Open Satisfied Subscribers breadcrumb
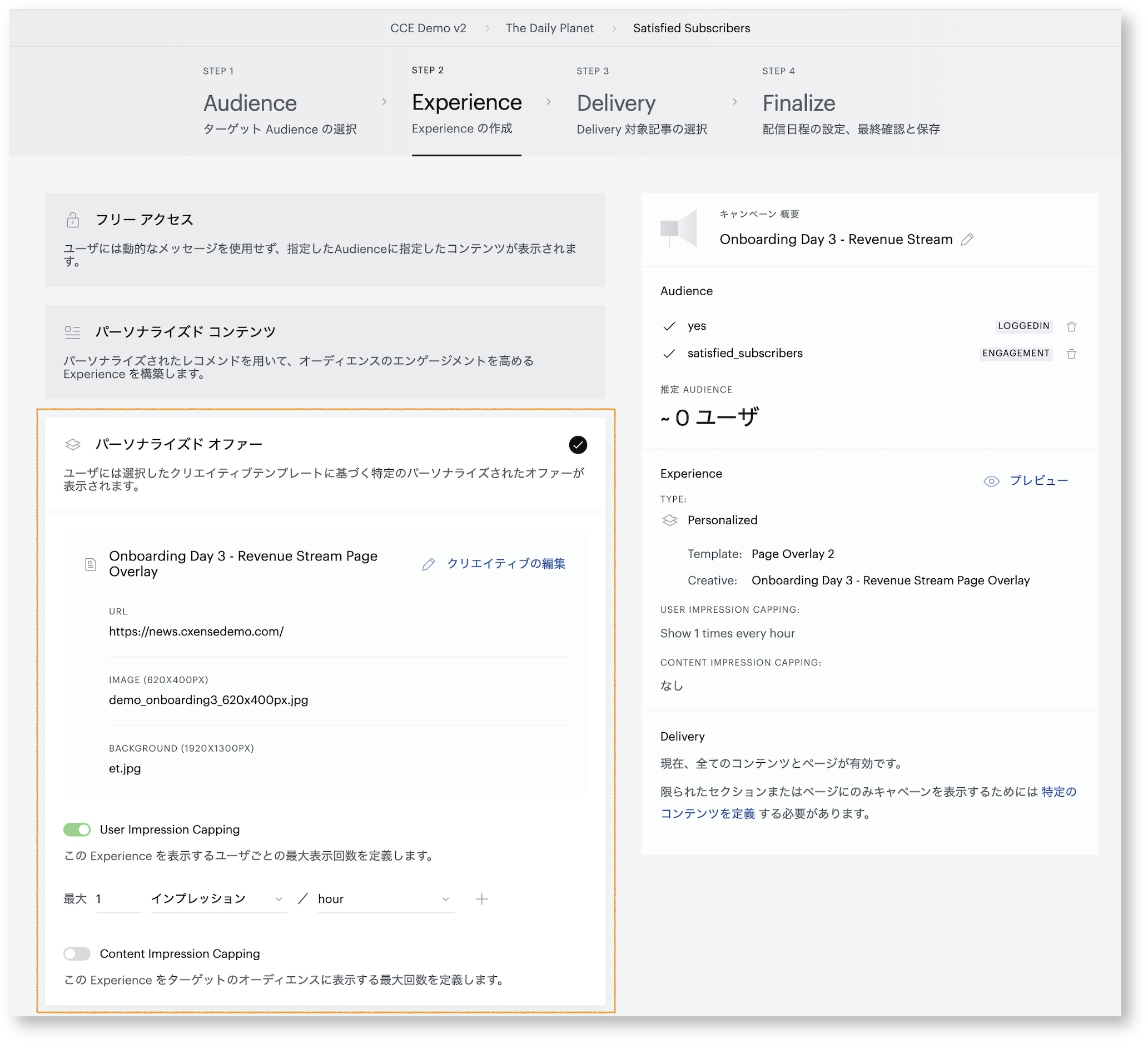This screenshot has height=1043, width=1148. pos(692,28)
